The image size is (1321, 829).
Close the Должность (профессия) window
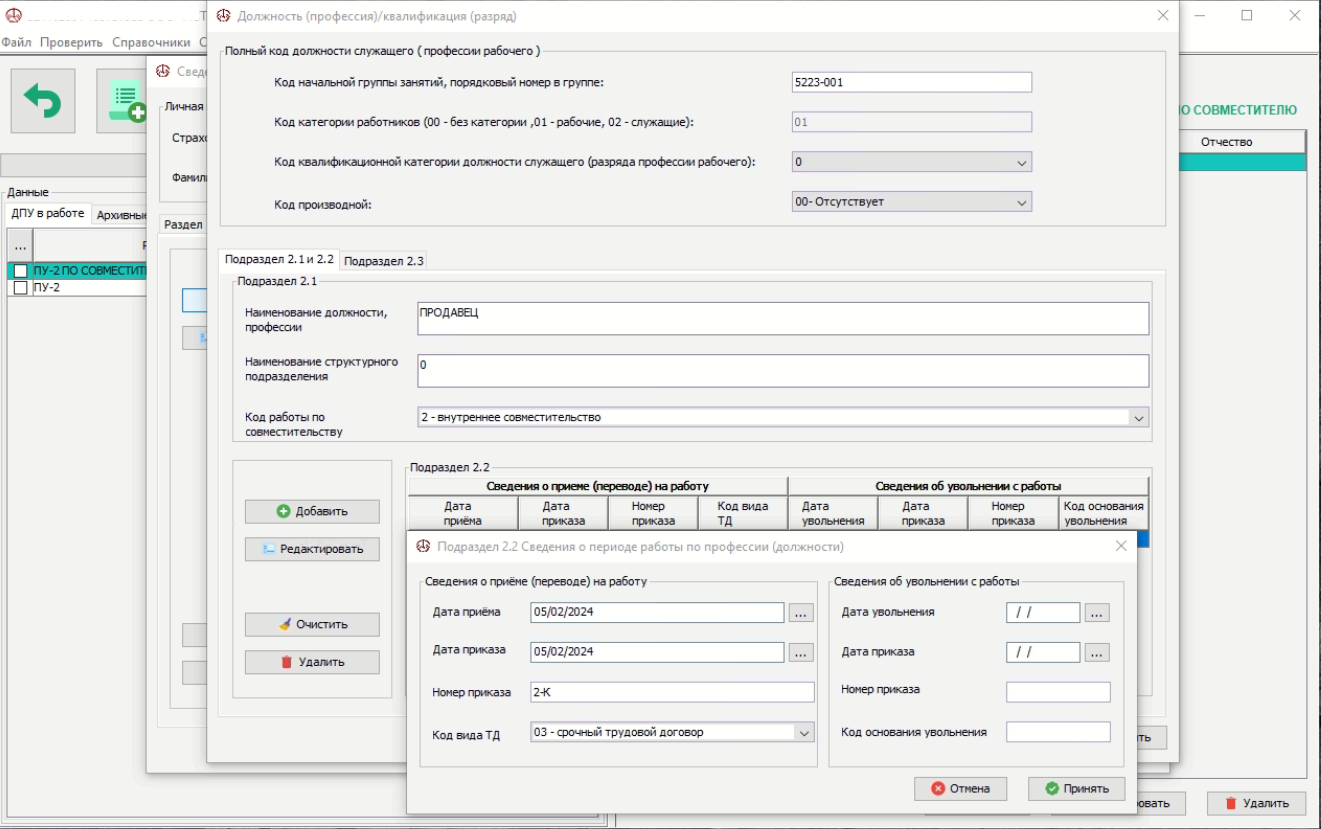coord(1162,16)
